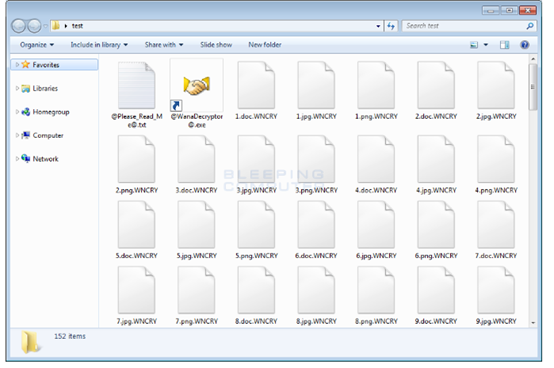Click the test breadcrumb in address bar

(x=77, y=26)
